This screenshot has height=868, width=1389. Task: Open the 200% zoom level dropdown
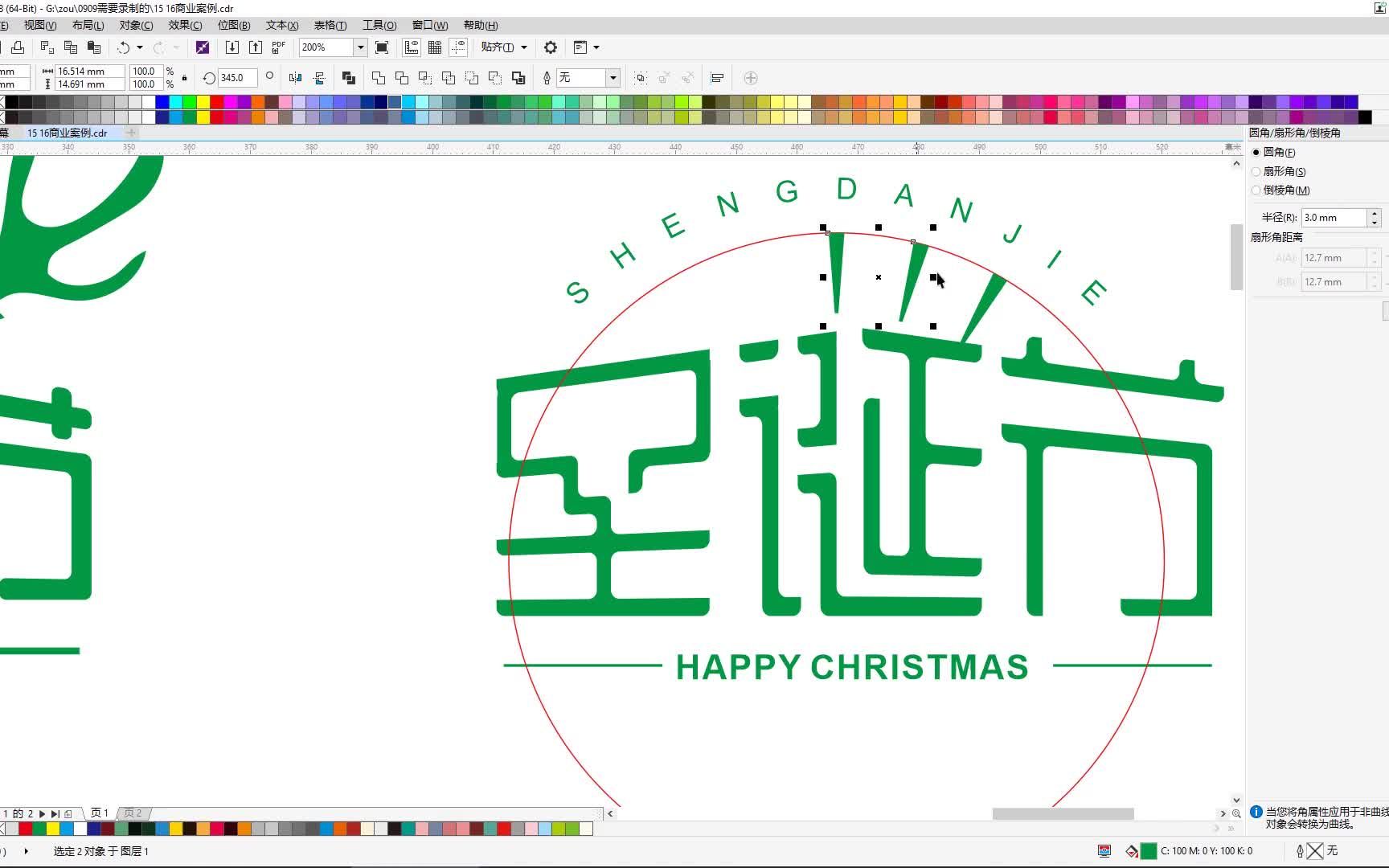[360, 47]
